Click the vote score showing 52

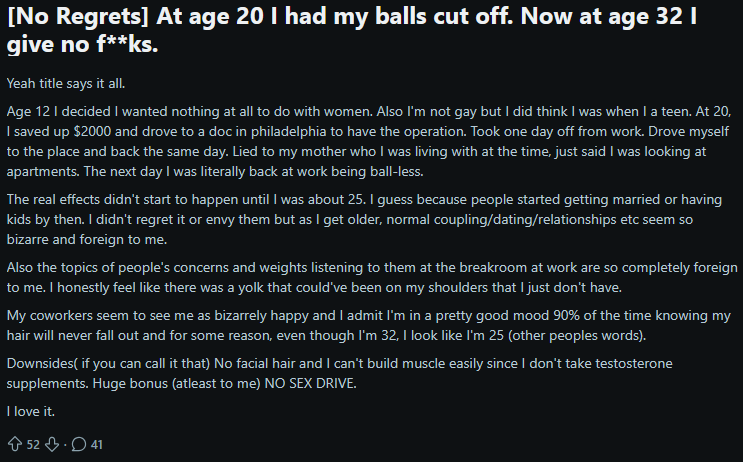pos(33,444)
